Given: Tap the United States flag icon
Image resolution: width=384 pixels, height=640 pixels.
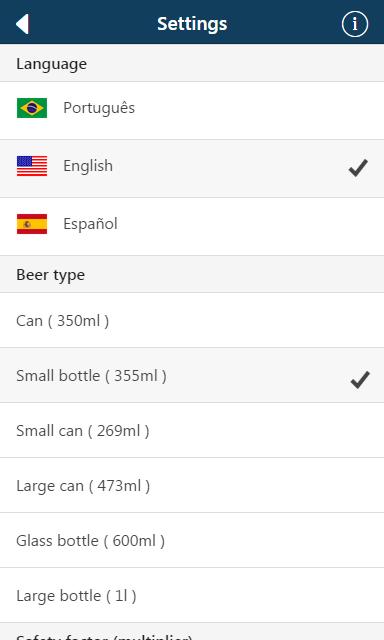Looking at the screenshot, I should pyautogui.click(x=32, y=166).
